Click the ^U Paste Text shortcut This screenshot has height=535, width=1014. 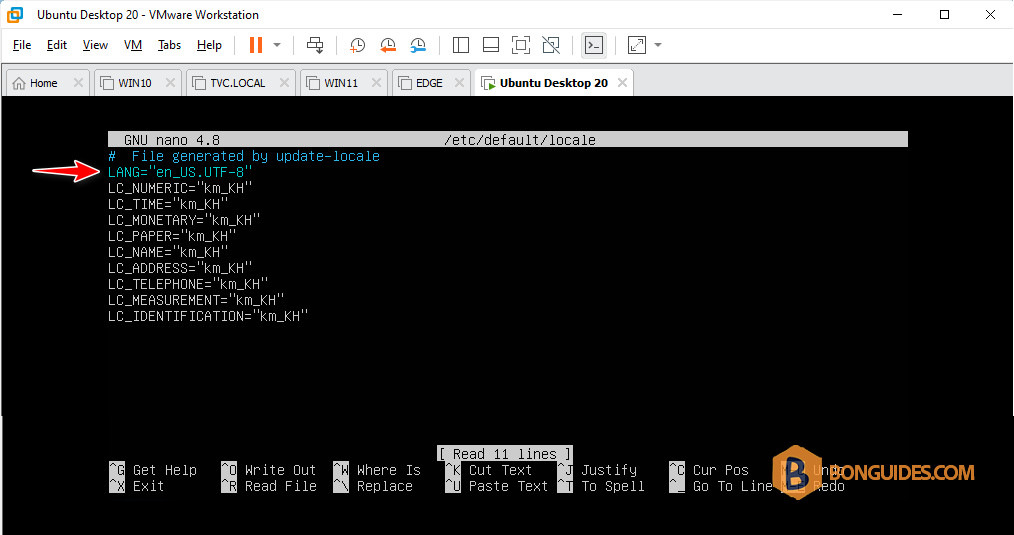(497, 486)
